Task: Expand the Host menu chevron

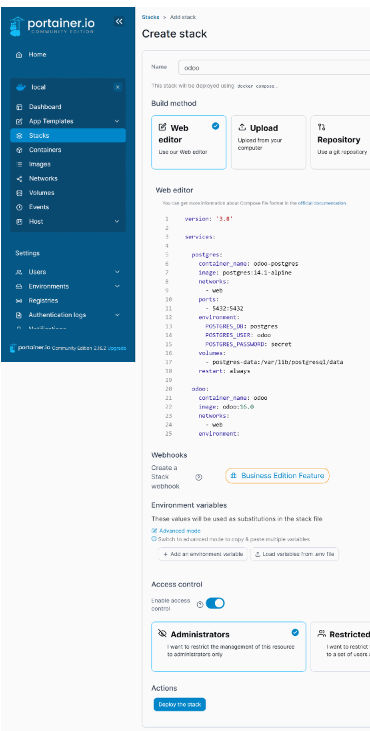Action: (x=117, y=221)
